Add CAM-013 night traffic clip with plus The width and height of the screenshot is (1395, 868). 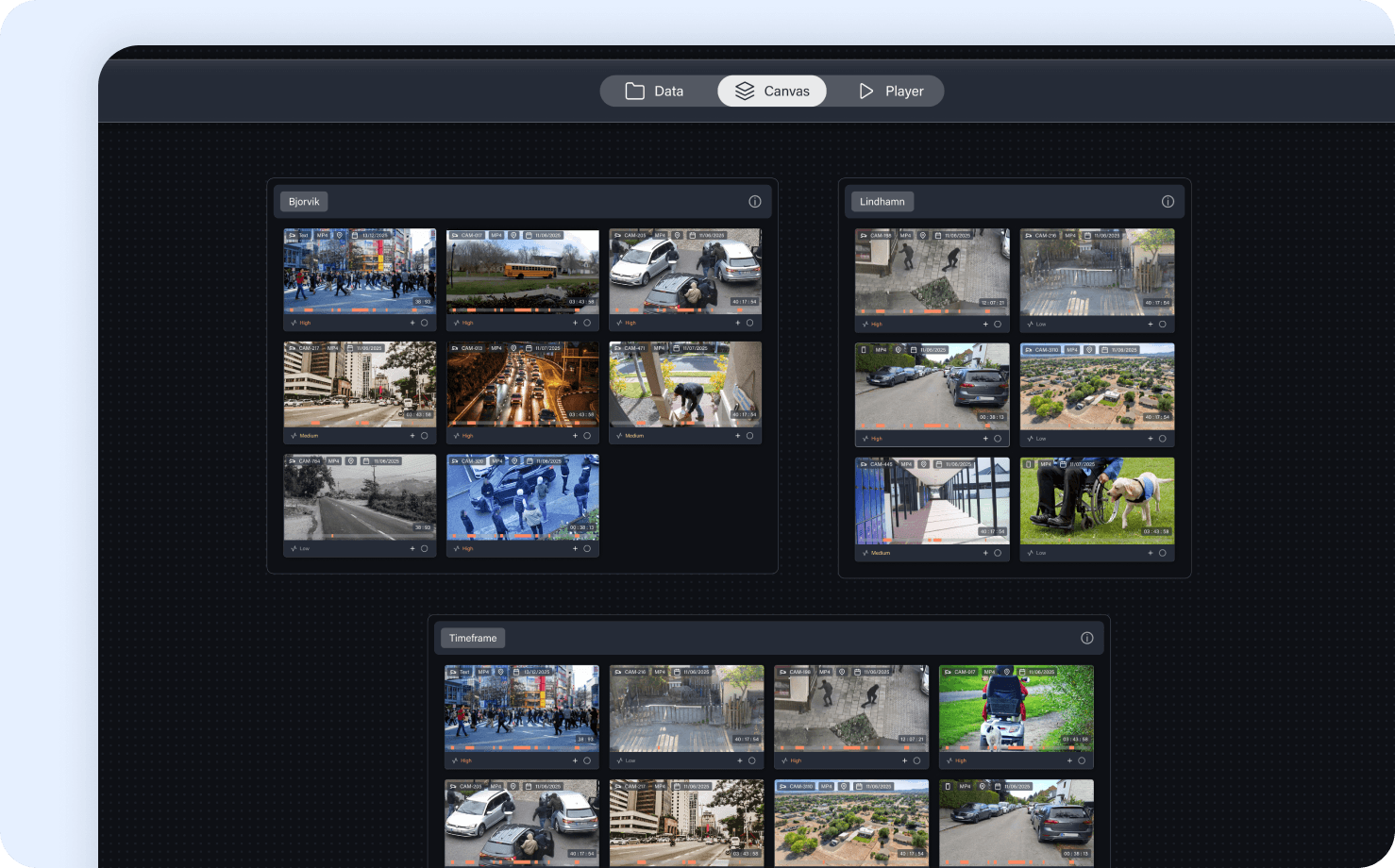(x=575, y=436)
